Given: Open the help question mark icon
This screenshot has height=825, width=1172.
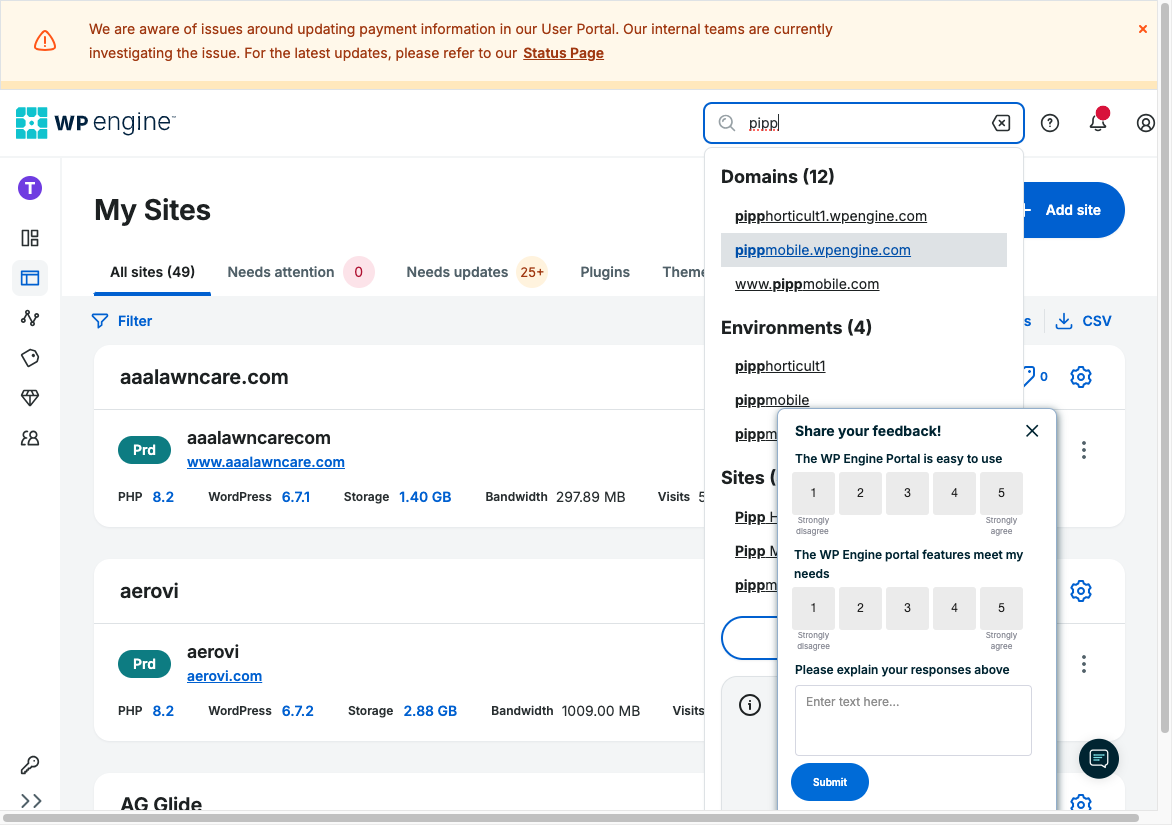Looking at the screenshot, I should [x=1049, y=123].
